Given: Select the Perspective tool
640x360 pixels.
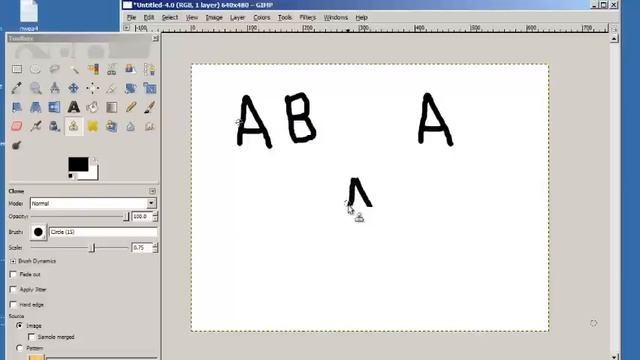Looking at the screenshot, I should click(36, 107).
